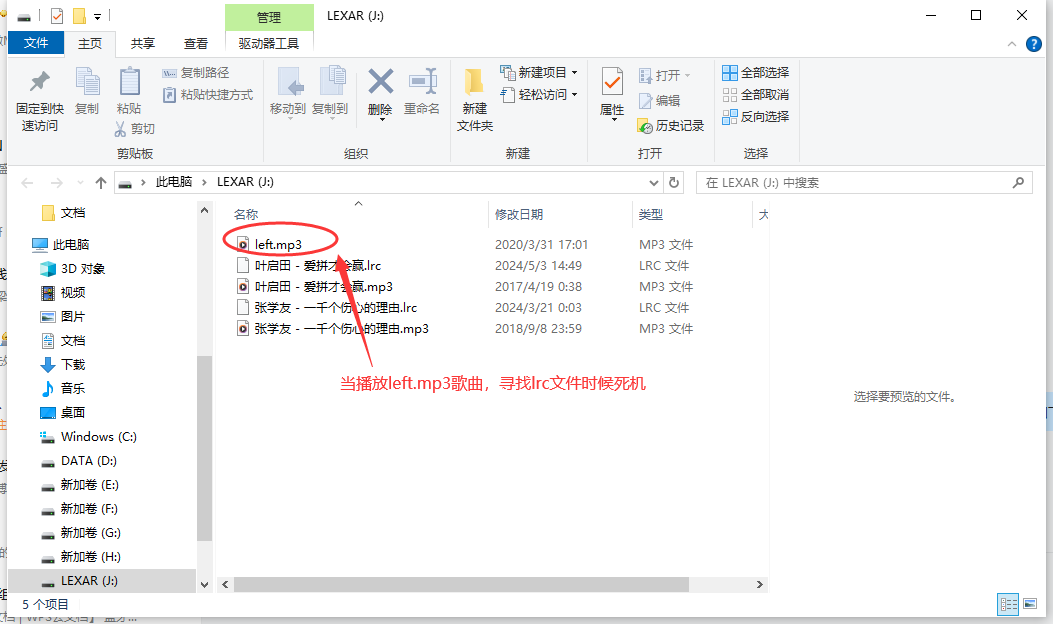Image resolution: width=1053 pixels, height=624 pixels.
Task: Click the Copy icon in clipboard group
Action: [87, 82]
